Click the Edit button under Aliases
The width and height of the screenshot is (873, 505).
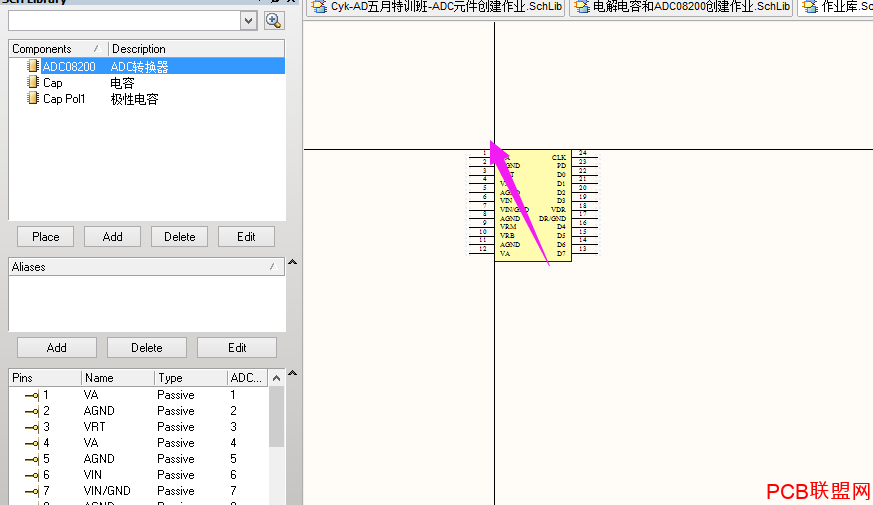click(x=237, y=347)
